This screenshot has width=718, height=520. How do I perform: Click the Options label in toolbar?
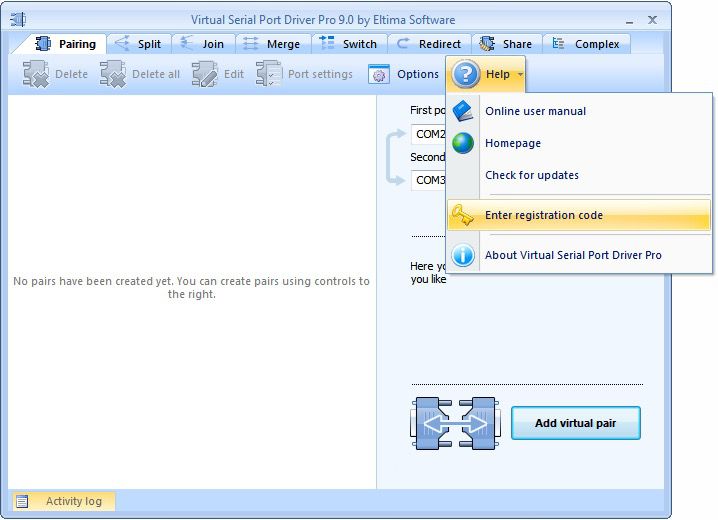point(418,74)
